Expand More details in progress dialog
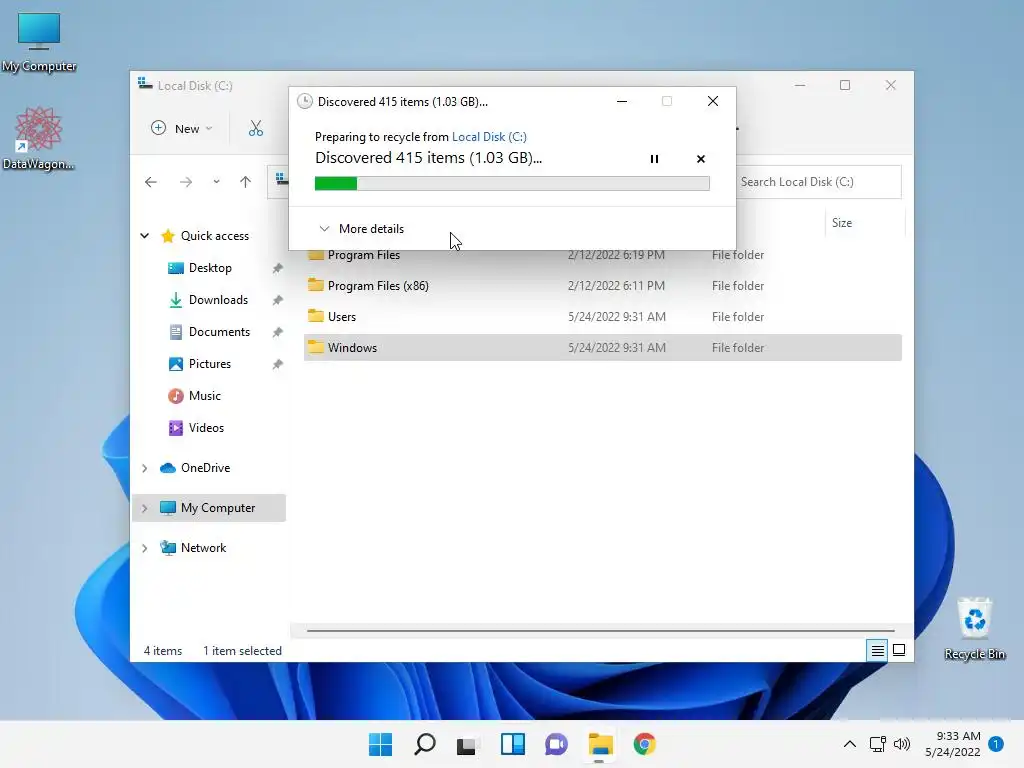This screenshot has width=1024, height=768. [x=361, y=229]
